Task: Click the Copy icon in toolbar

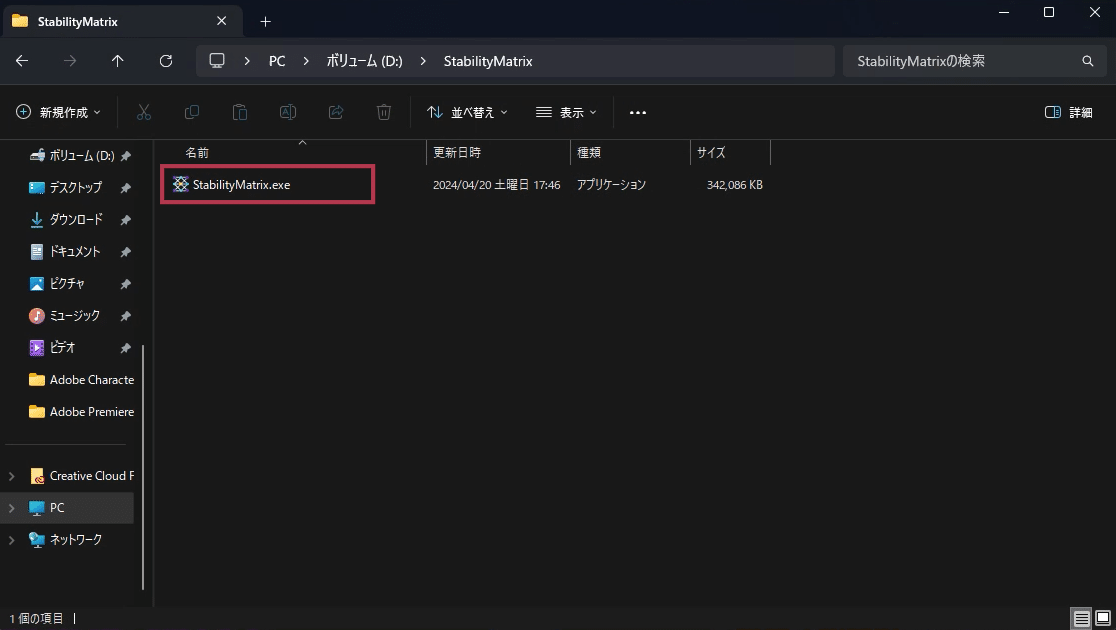Action: click(x=191, y=112)
